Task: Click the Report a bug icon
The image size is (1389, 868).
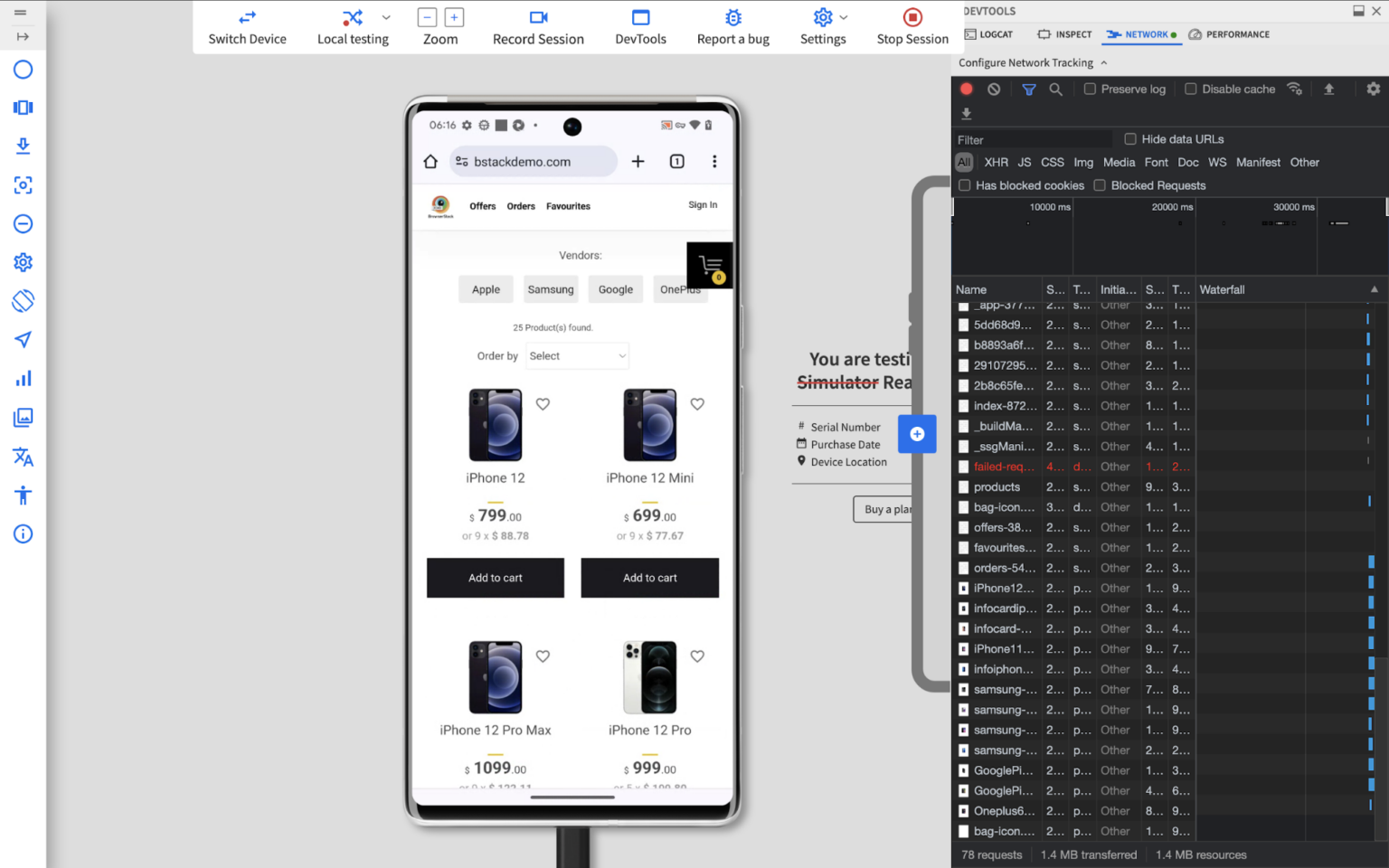Action: pos(732,16)
